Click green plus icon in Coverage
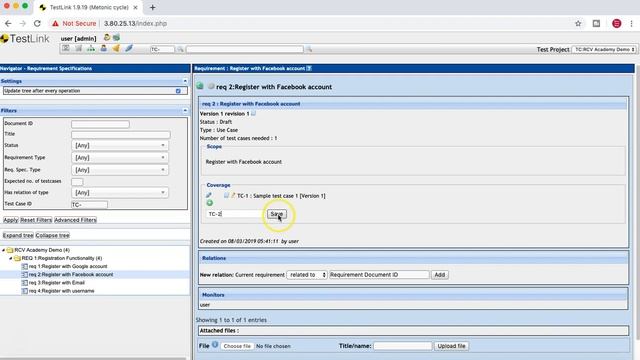Viewport: 640px width, 360px height. [209, 203]
